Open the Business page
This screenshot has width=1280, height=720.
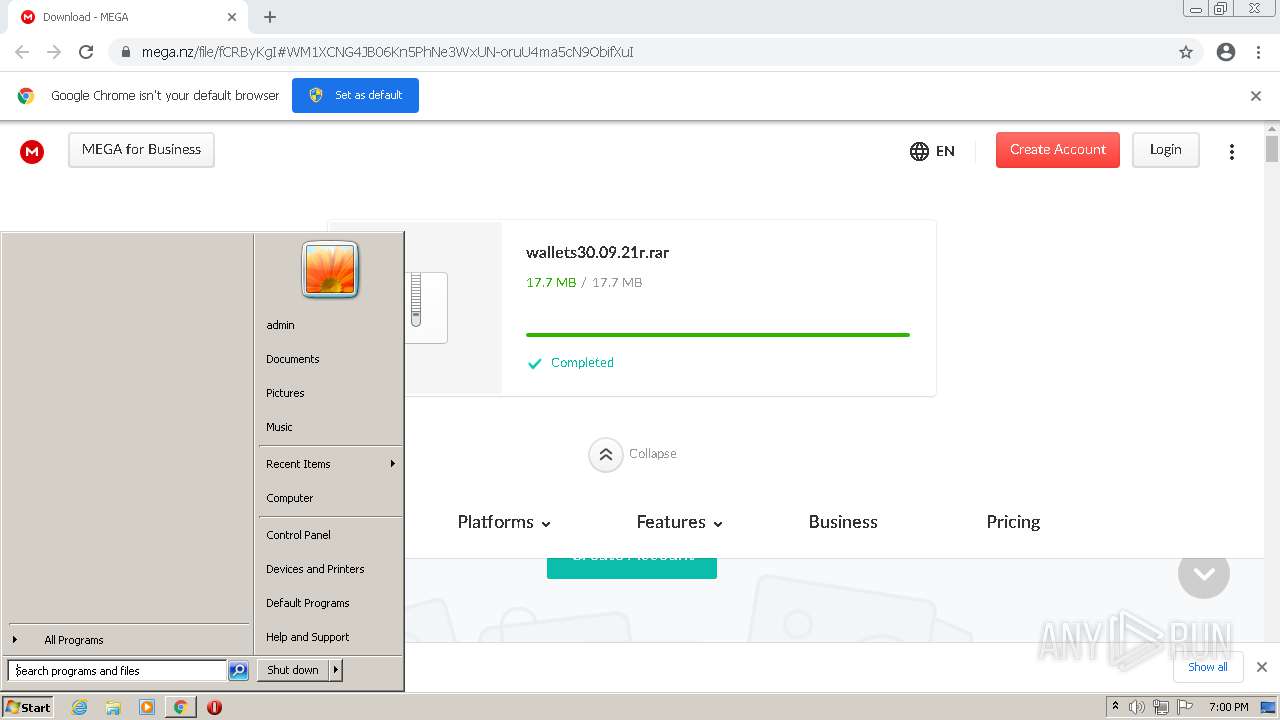pyautogui.click(x=843, y=522)
